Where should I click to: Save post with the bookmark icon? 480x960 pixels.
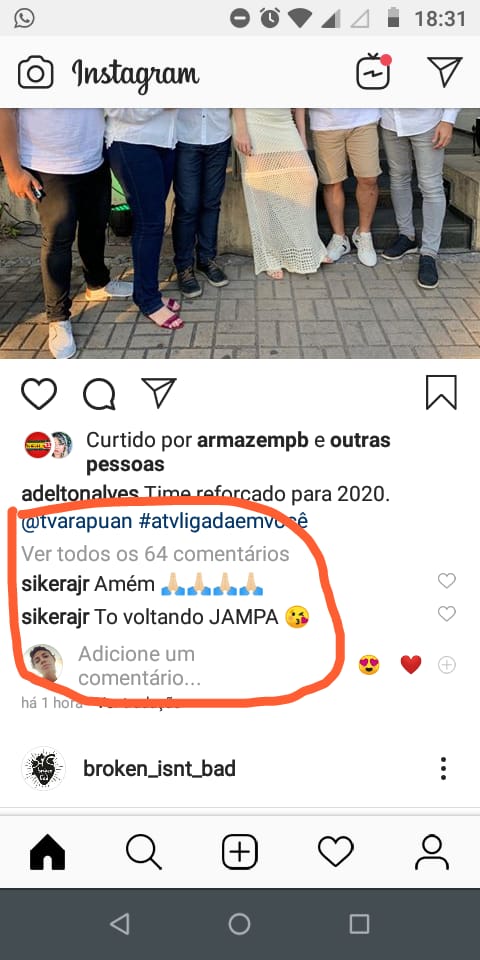[441, 392]
